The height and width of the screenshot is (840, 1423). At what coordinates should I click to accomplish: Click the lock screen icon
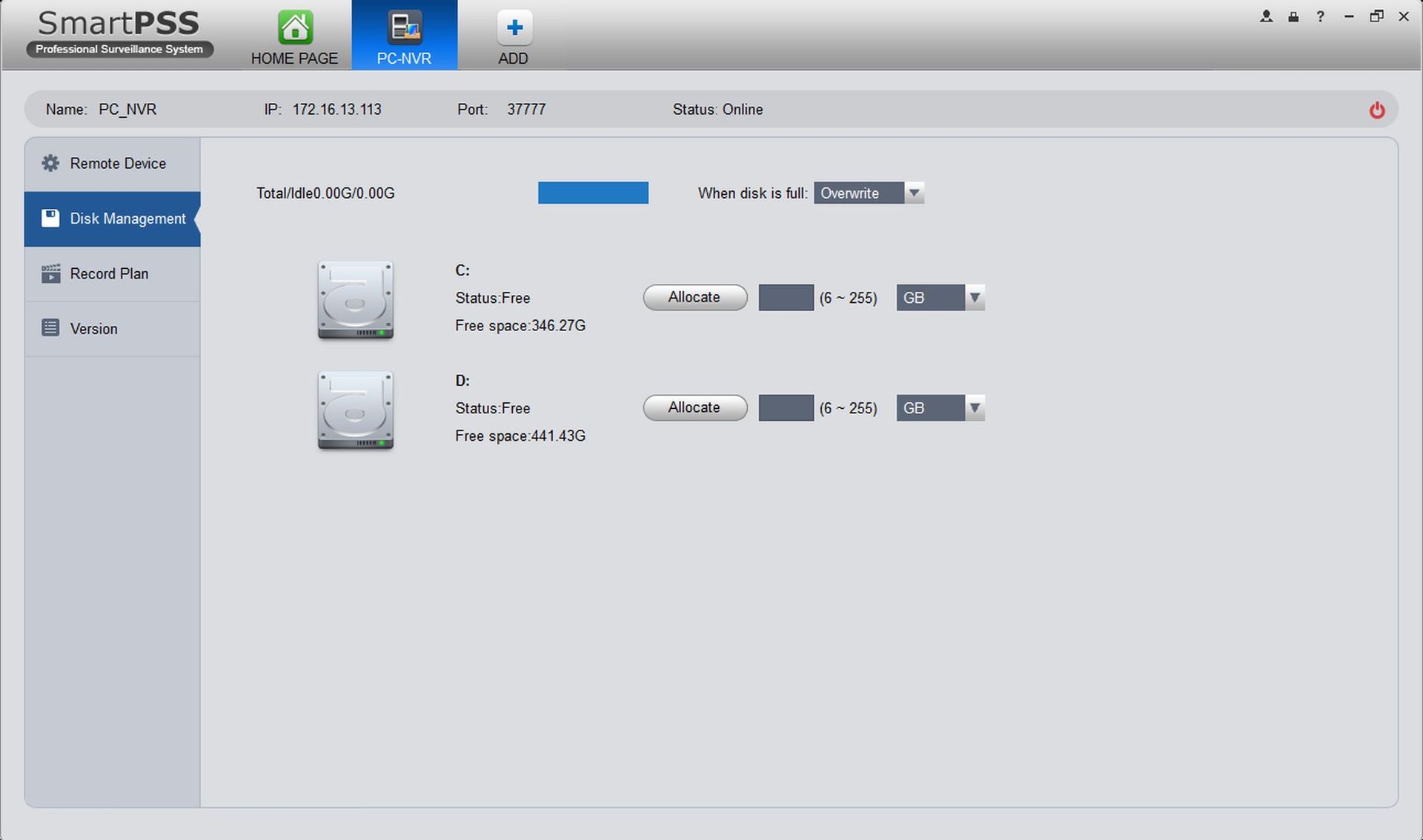[1293, 16]
